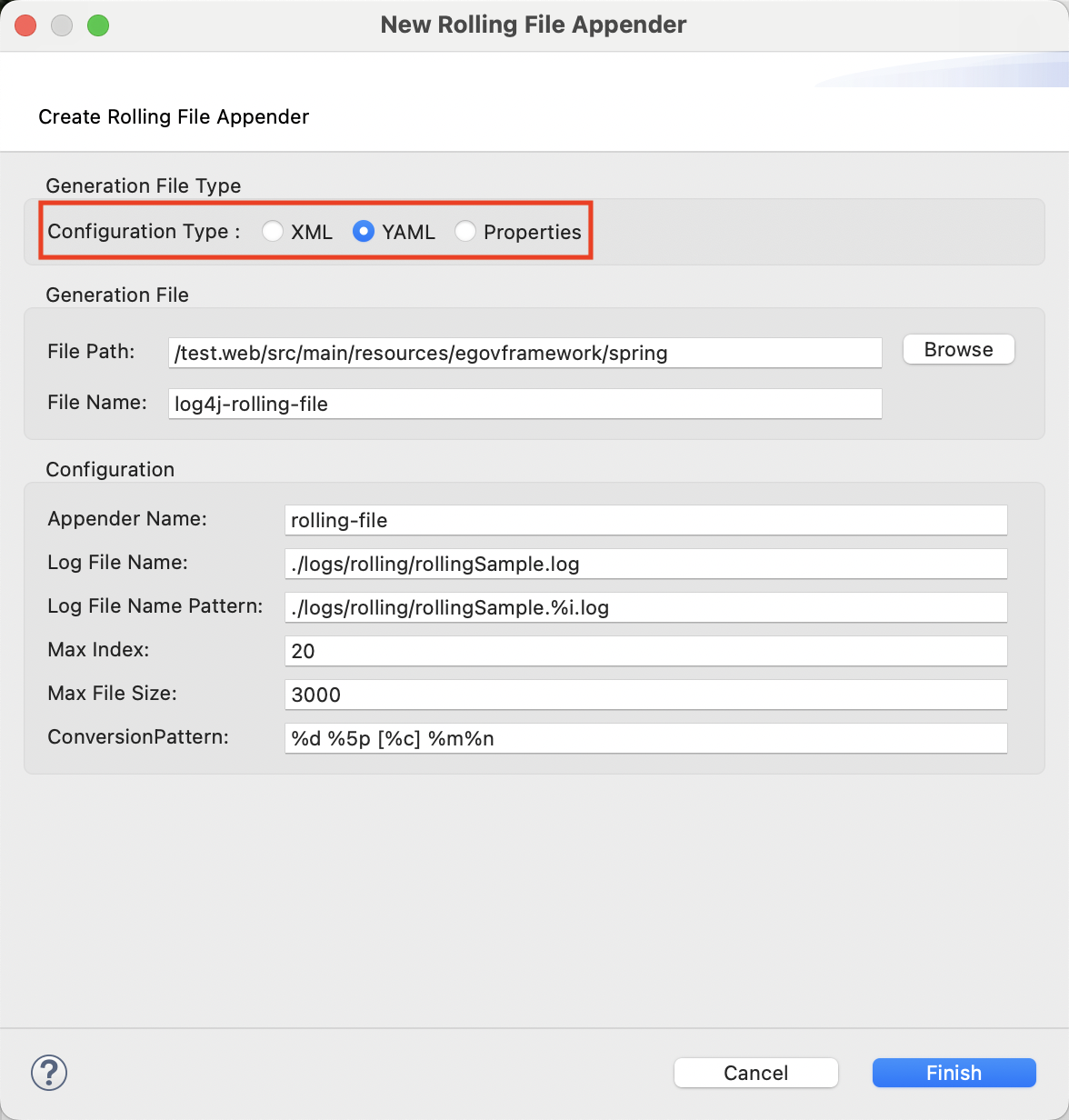This screenshot has height=1120, width=1069.
Task: Click the Max Index input box
Action: click(645, 651)
